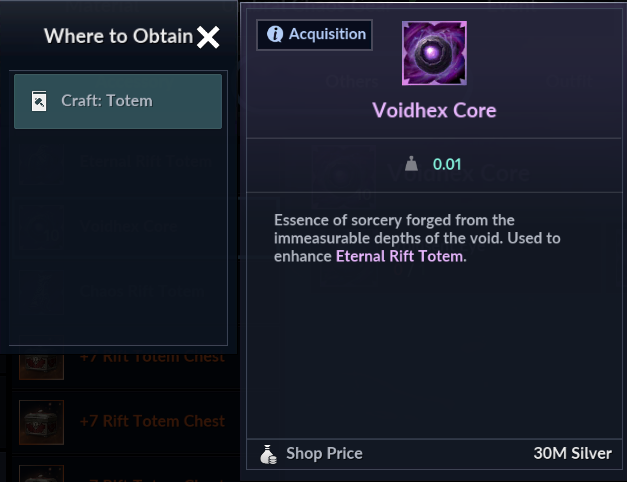The height and width of the screenshot is (482, 627).
Task: Click the purple Voidhex Core item icon
Action: pos(434,53)
